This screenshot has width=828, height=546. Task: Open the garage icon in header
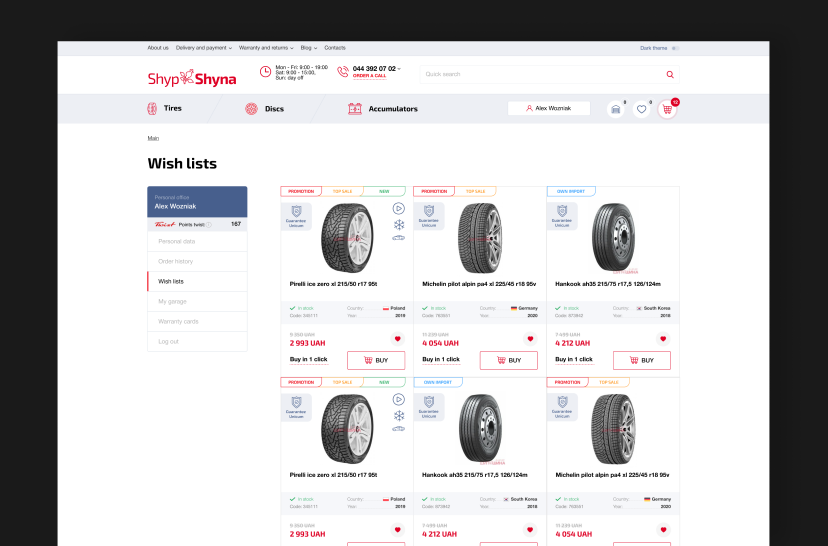coord(616,109)
